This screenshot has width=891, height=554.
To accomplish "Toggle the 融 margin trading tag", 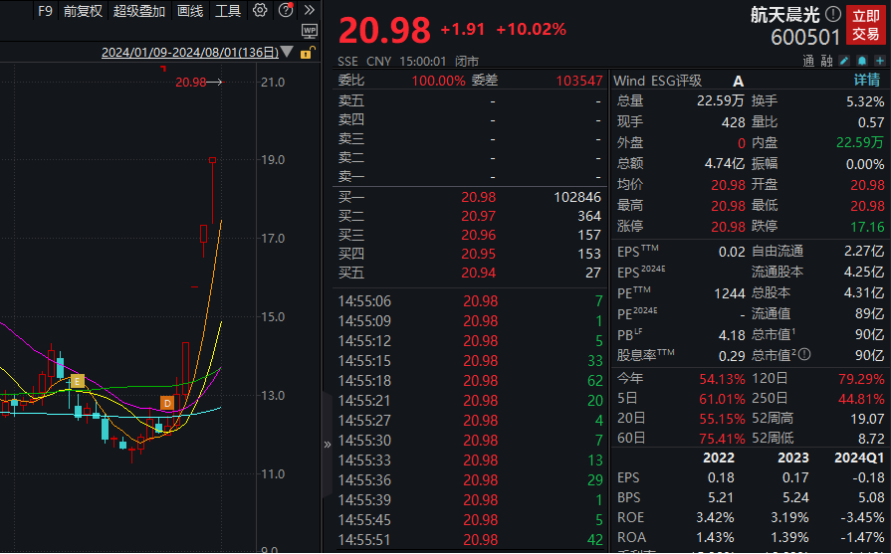I will [827, 61].
